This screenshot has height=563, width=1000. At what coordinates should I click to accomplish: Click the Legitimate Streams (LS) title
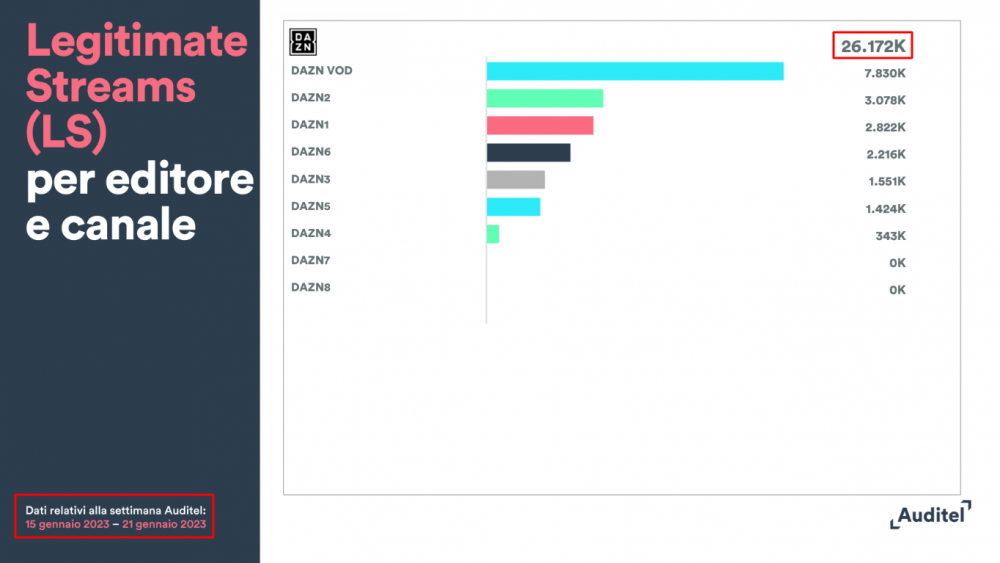click(136, 88)
